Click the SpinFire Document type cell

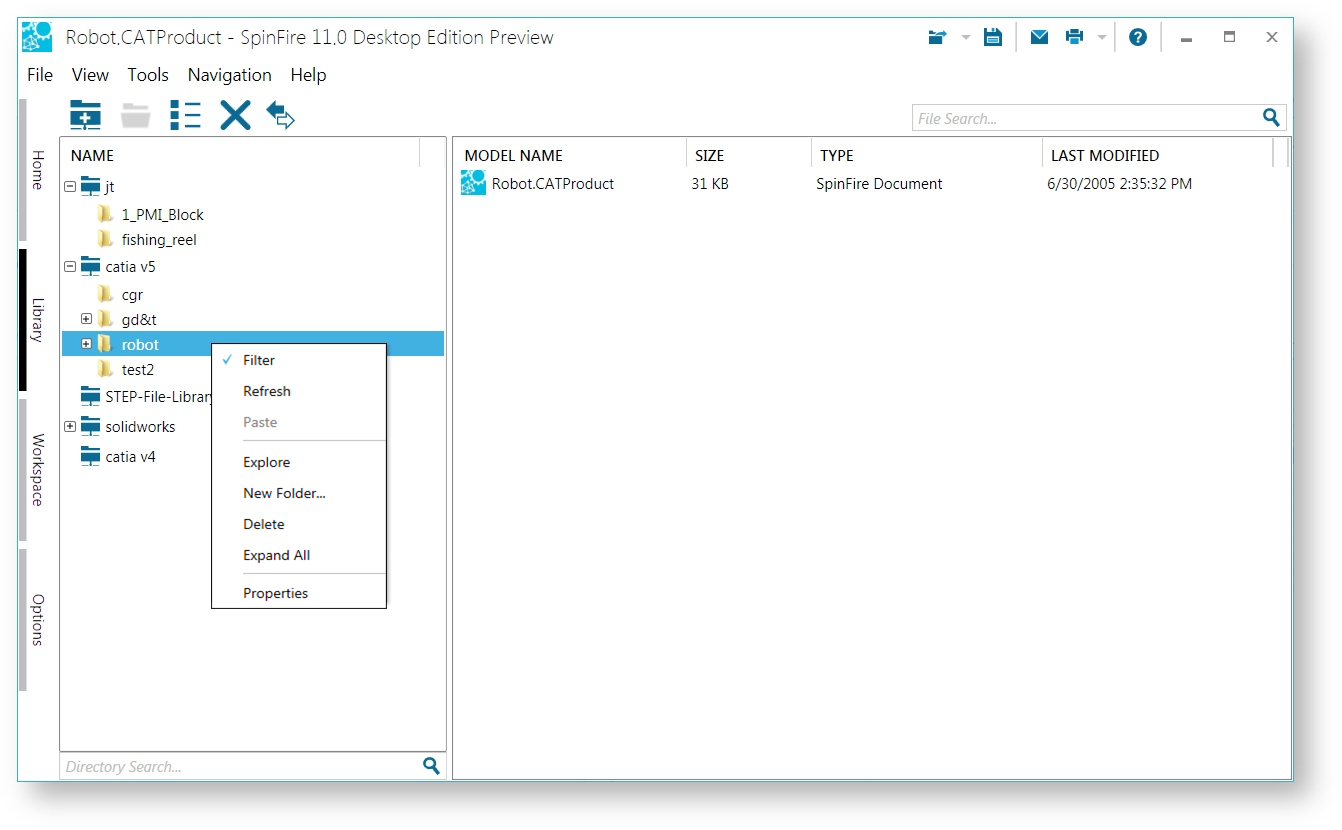(879, 184)
